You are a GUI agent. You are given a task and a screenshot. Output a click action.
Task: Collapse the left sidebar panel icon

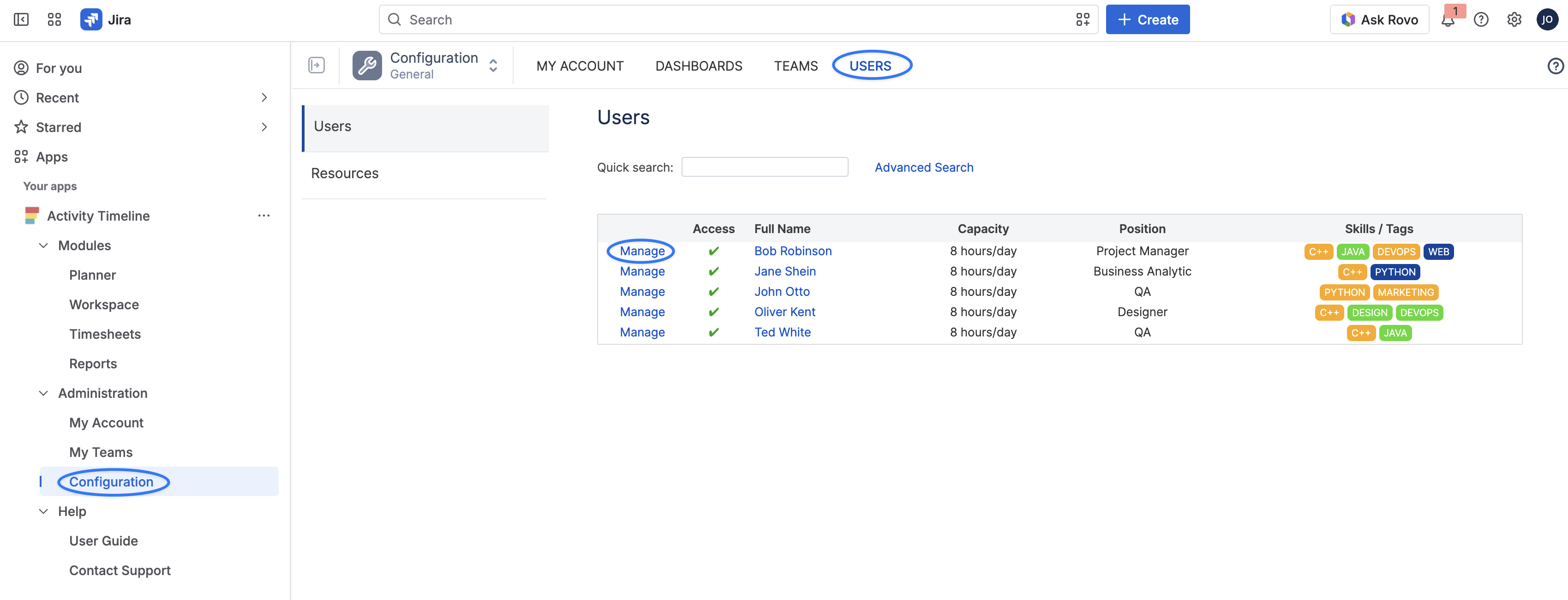coord(21,19)
